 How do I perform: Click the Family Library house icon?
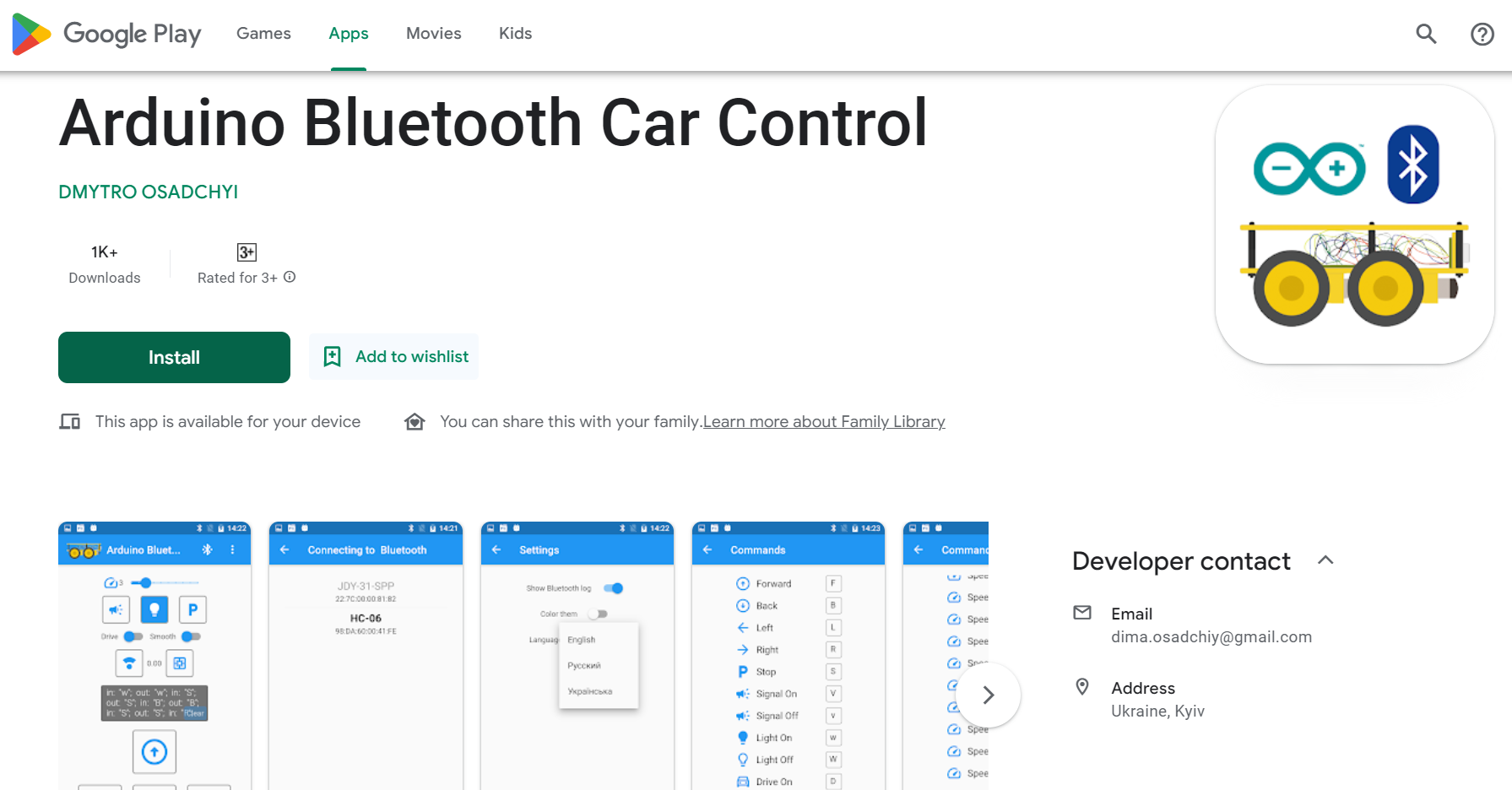click(x=415, y=421)
